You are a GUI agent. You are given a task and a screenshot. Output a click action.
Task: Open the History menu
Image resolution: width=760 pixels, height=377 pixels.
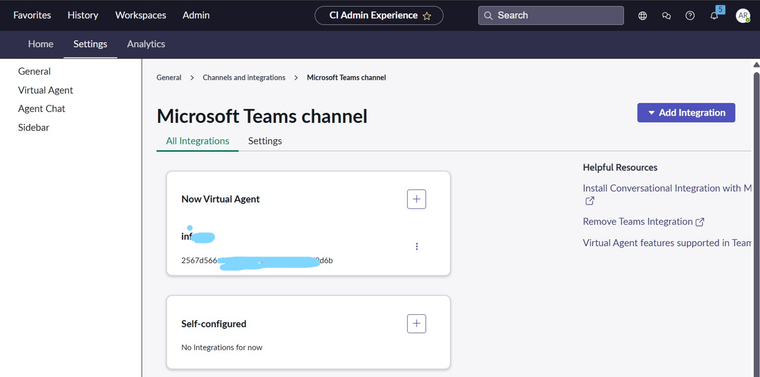click(83, 15)
